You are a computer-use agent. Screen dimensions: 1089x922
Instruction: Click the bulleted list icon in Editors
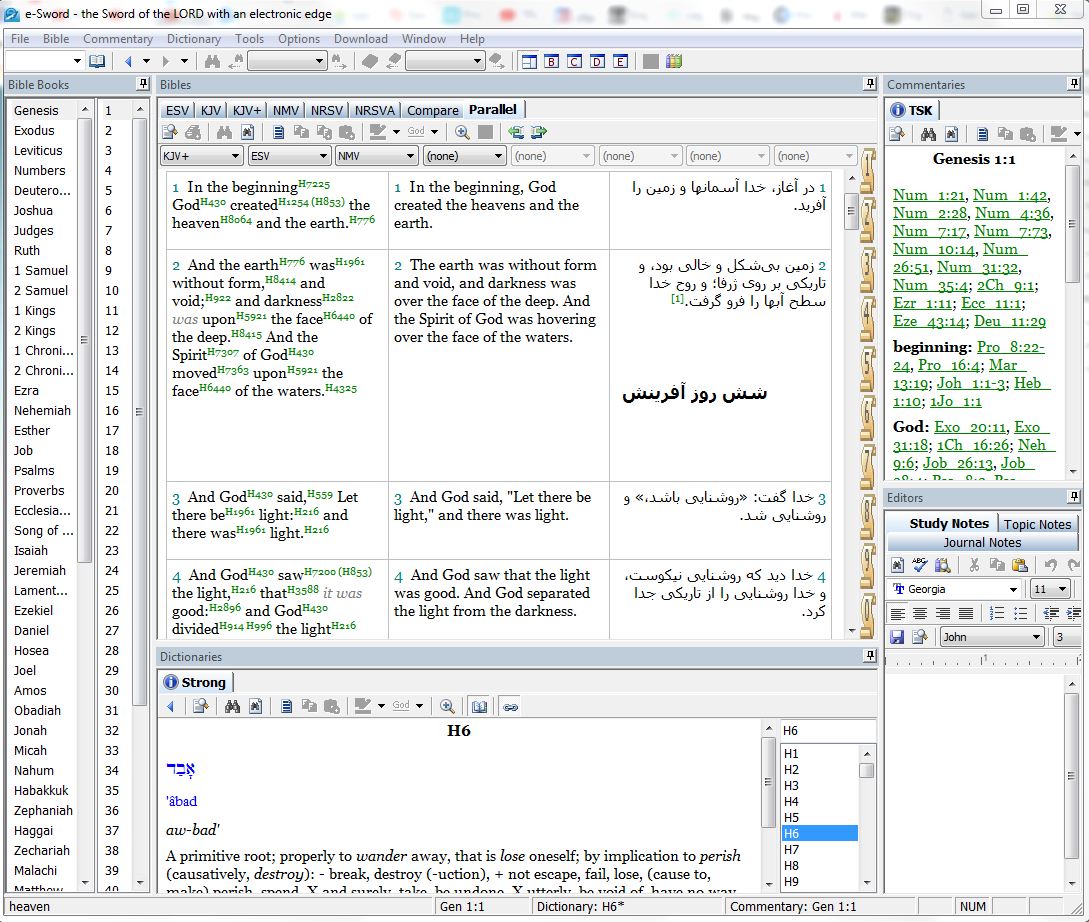coord(1020,613)
